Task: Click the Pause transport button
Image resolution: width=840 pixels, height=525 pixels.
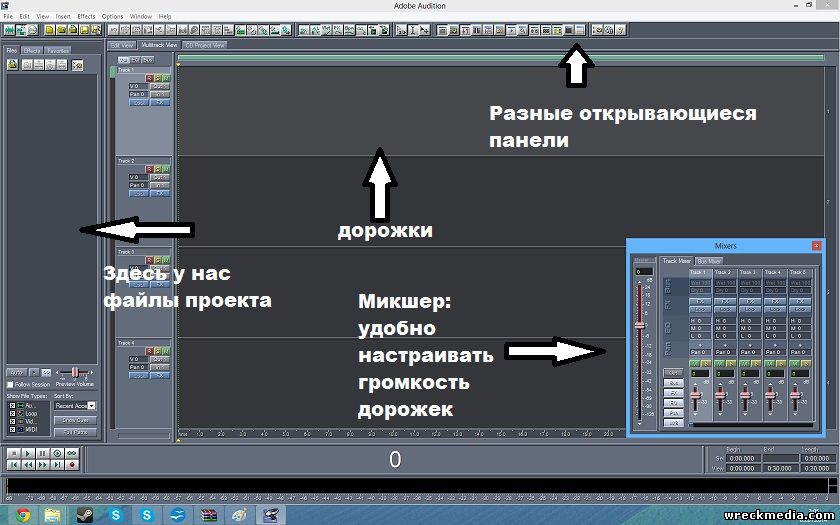Action: [43, 454]
